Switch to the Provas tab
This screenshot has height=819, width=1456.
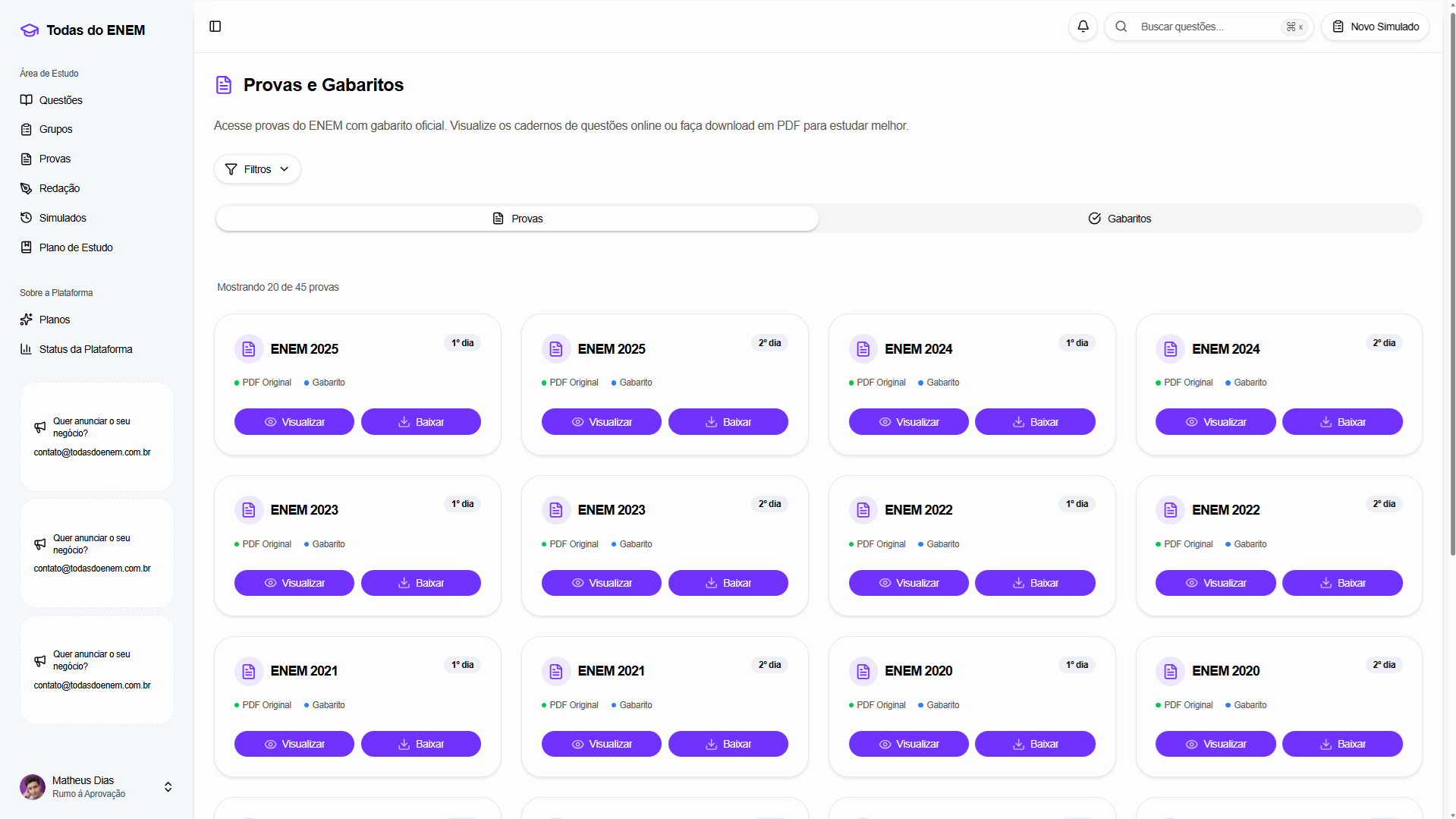tap(517, 219)
